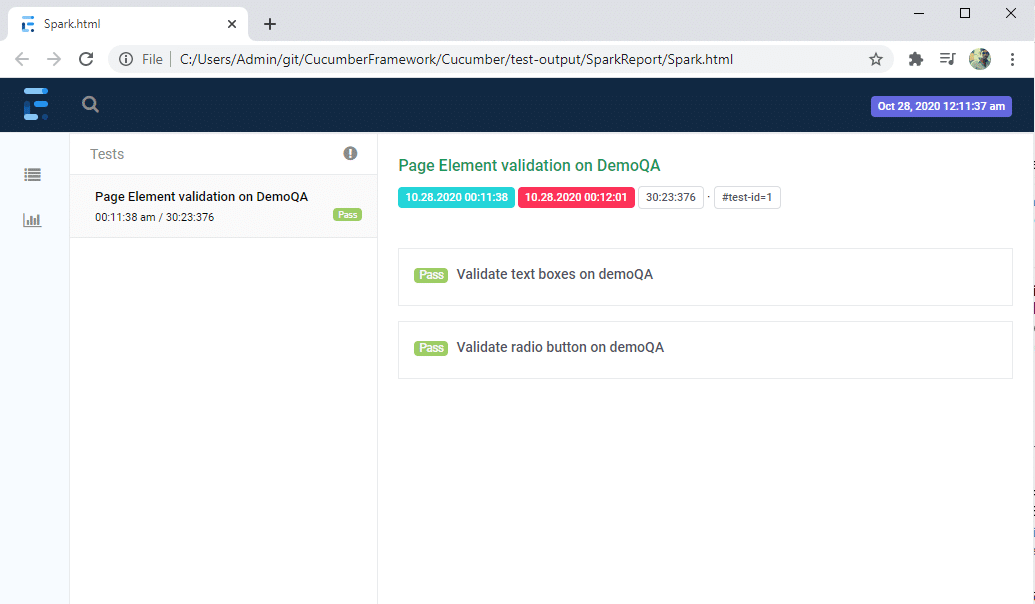Open the browser profile avatar icon
The height and width of the screenshot is (604, 1035).
point(979,59)
